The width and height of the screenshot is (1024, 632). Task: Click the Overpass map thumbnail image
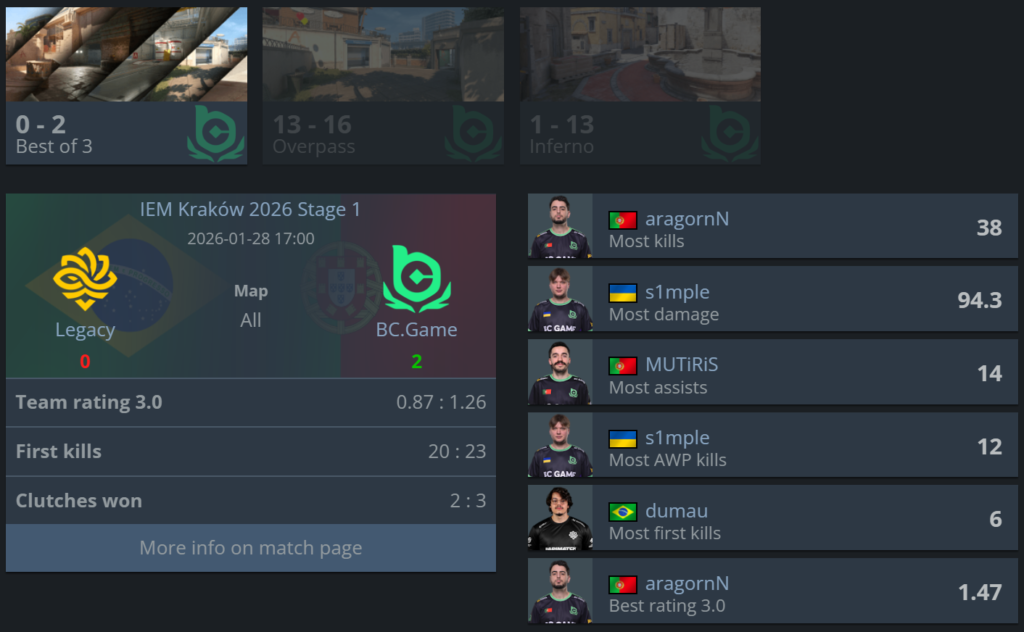(383, 54)
